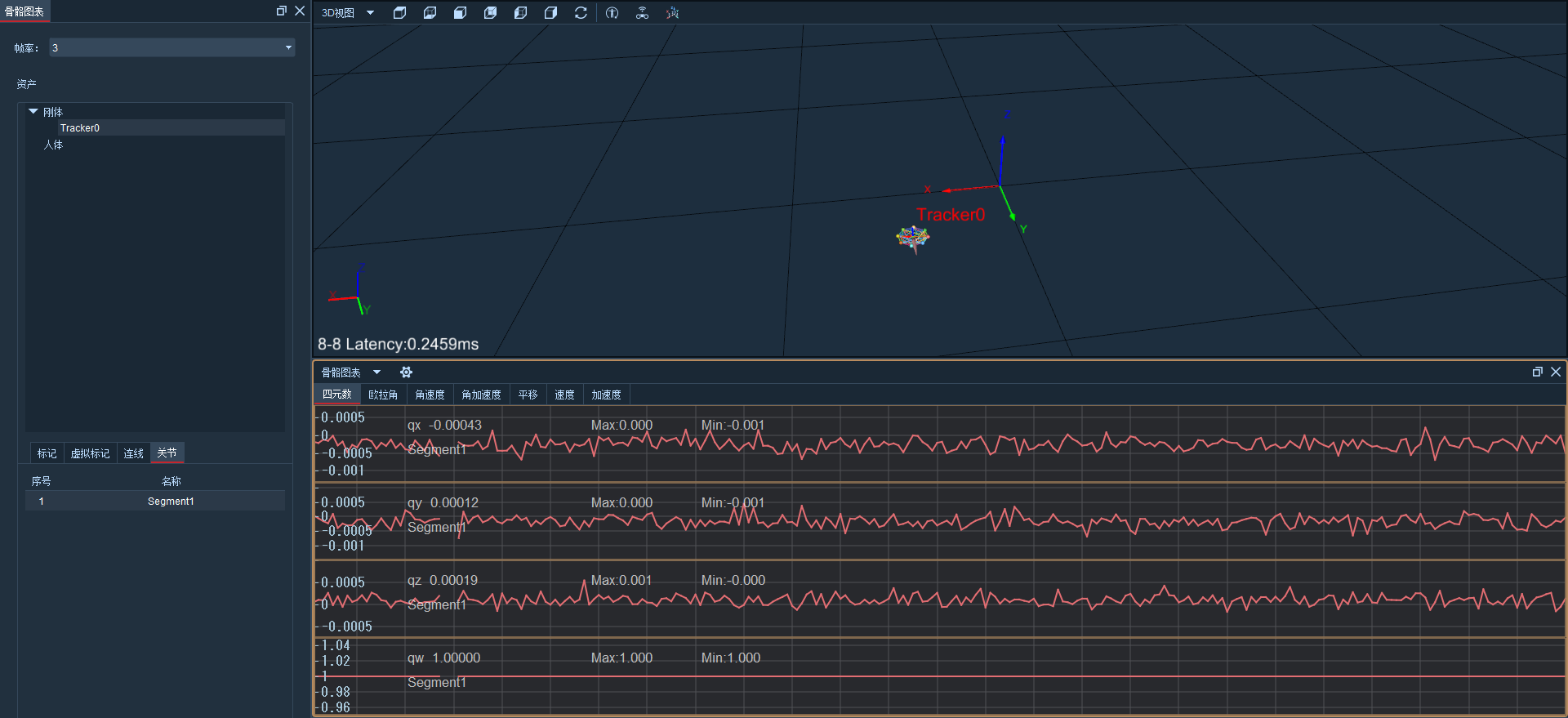Collapse the 刚体 tree node
This screenshot has height=718, width=1568.
click(33, 111)
